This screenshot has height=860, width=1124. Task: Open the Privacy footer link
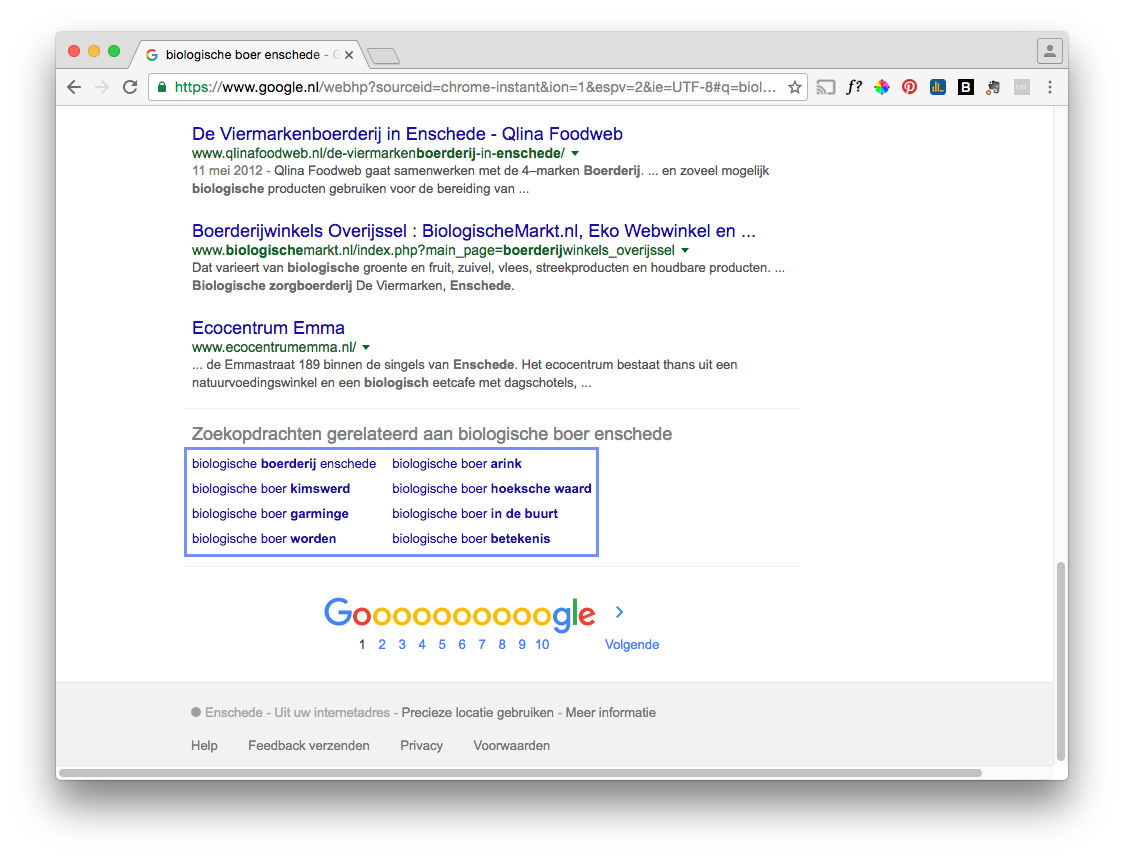point(422,745)
